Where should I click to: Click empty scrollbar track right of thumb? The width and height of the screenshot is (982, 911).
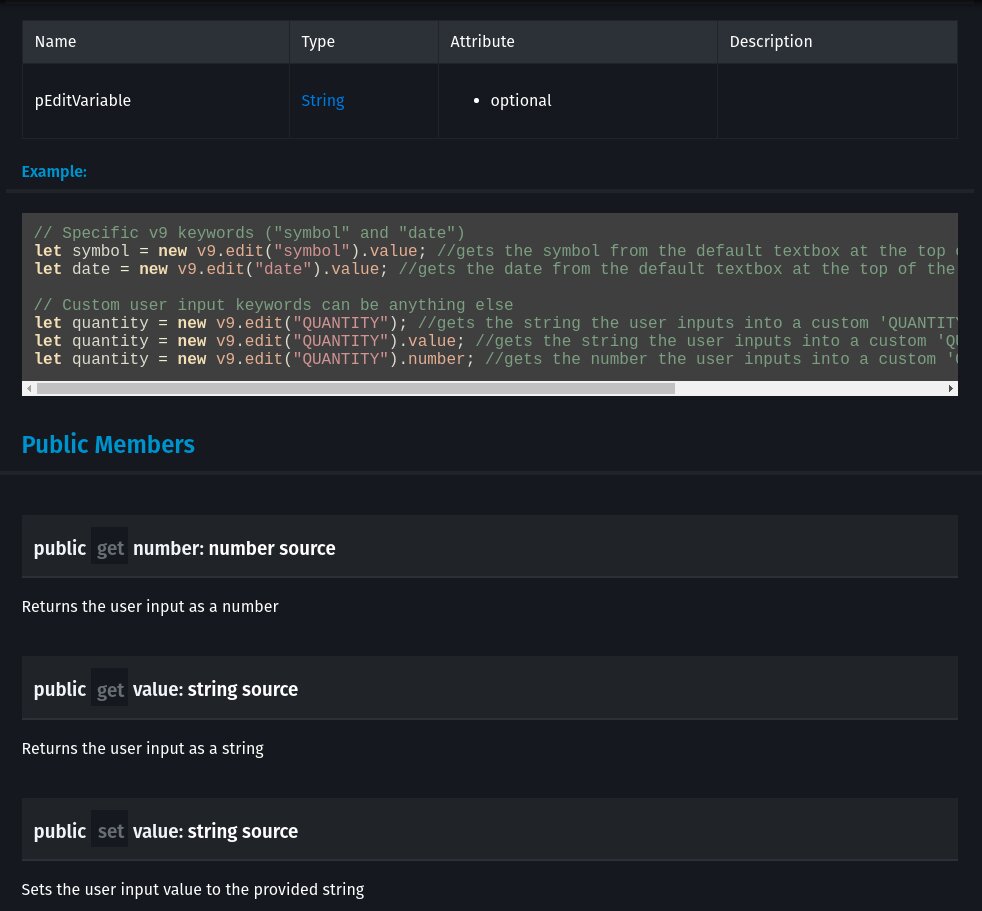[810, 388]
